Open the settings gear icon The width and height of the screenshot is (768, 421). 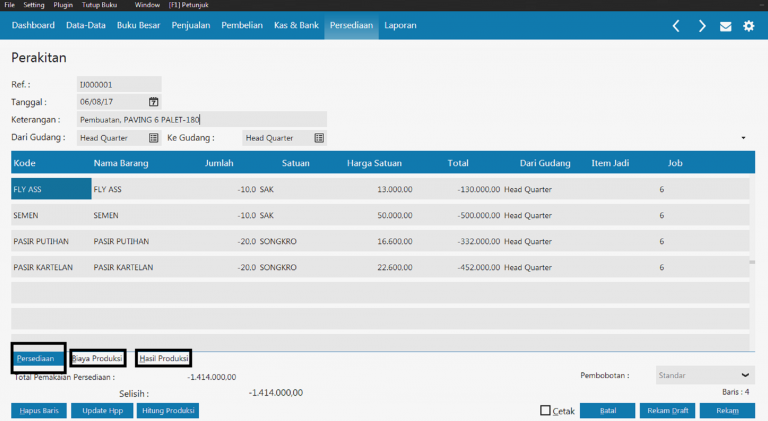pos(749,26)
